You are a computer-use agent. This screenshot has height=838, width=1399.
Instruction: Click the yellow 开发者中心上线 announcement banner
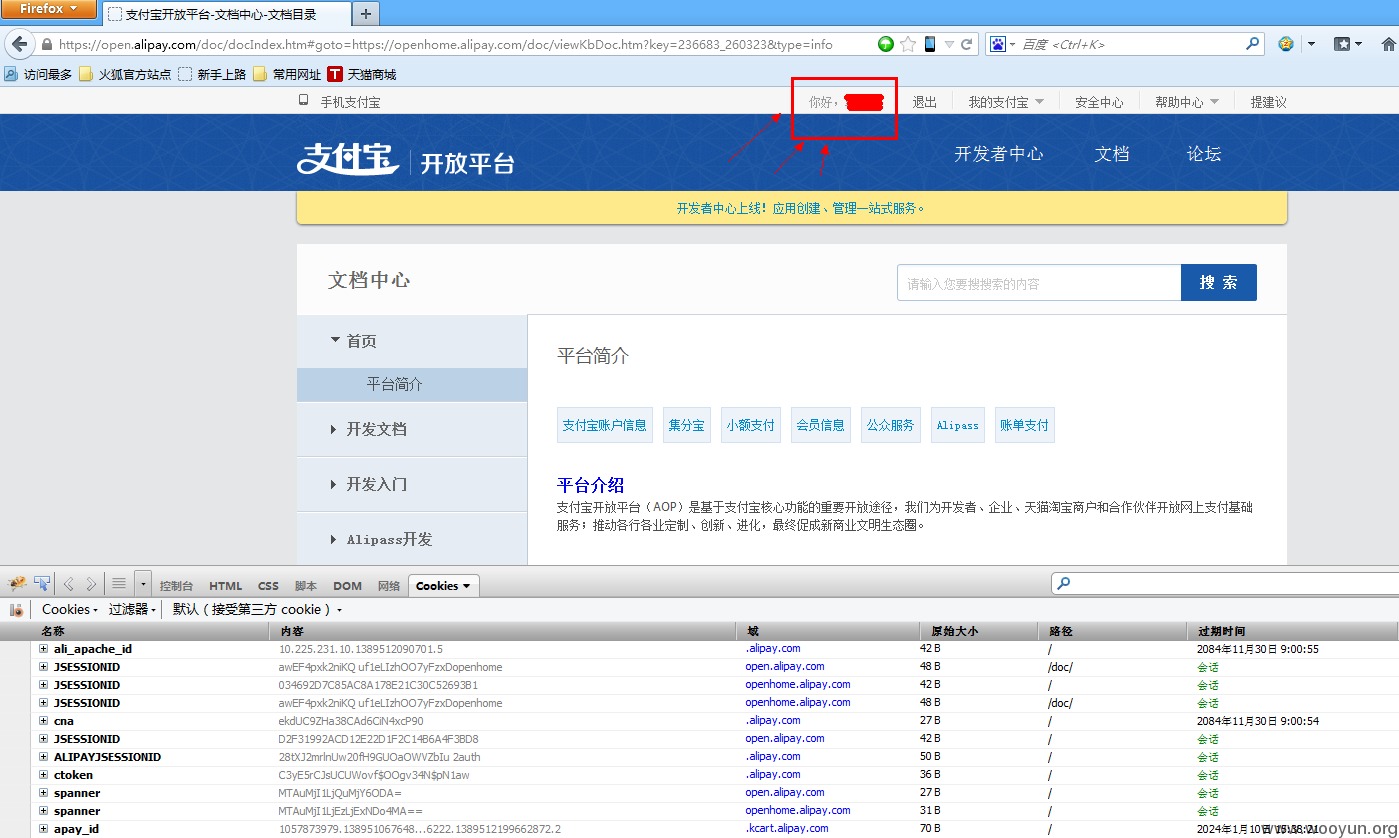click(x=792, y=208)
